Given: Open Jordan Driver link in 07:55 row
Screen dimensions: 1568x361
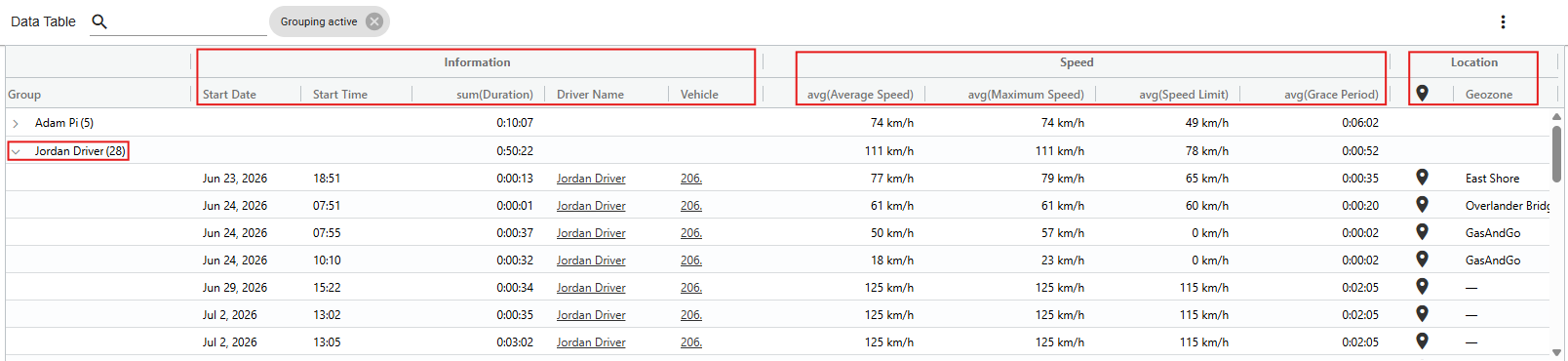Looking at the screenshot, I should click(x=591, y=233).
